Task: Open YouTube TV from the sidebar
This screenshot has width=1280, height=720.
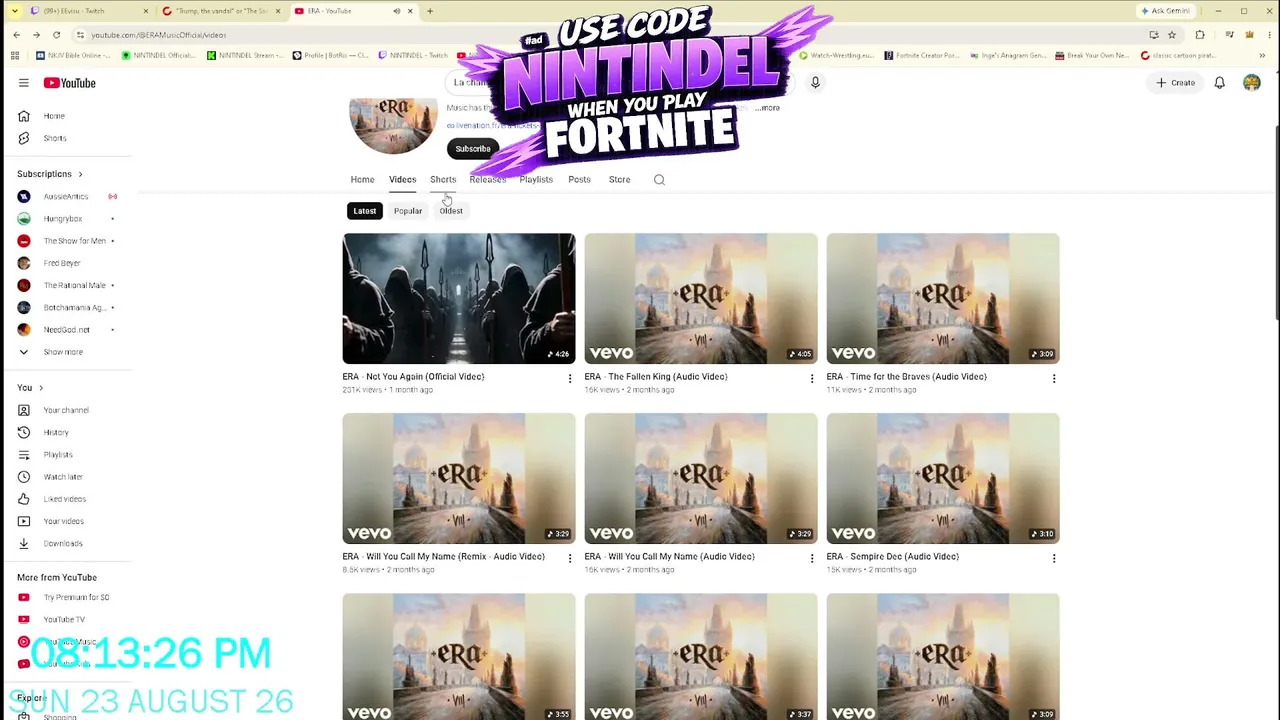Action: (66, 619)
